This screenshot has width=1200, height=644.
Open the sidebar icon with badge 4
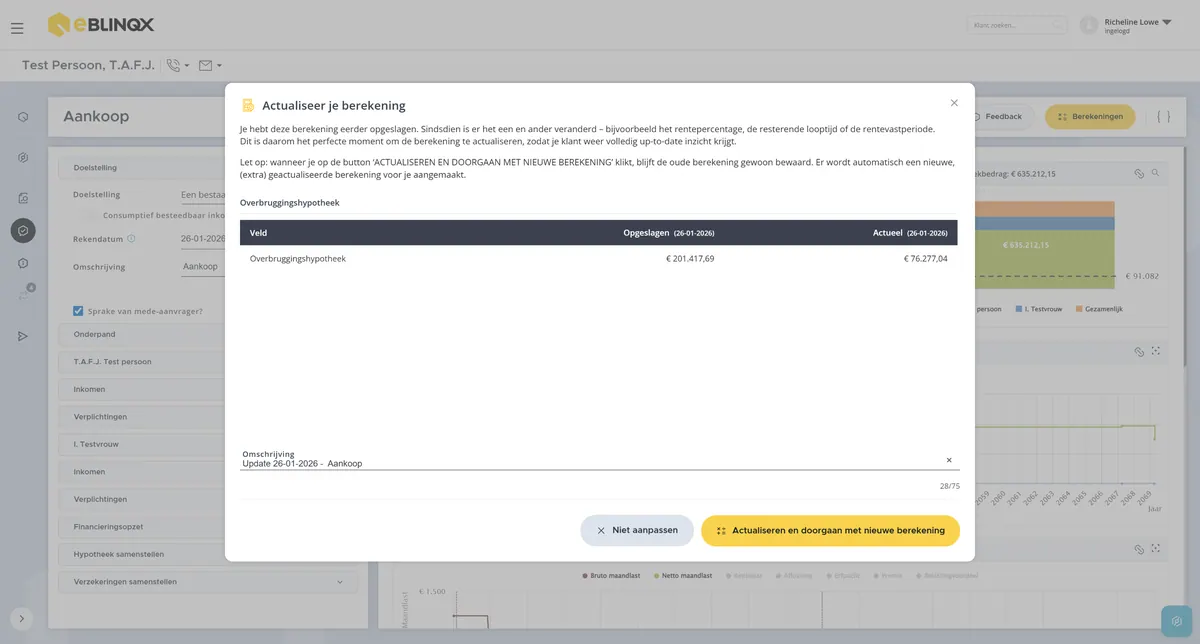pyautogui.click(x=25, y=293)
